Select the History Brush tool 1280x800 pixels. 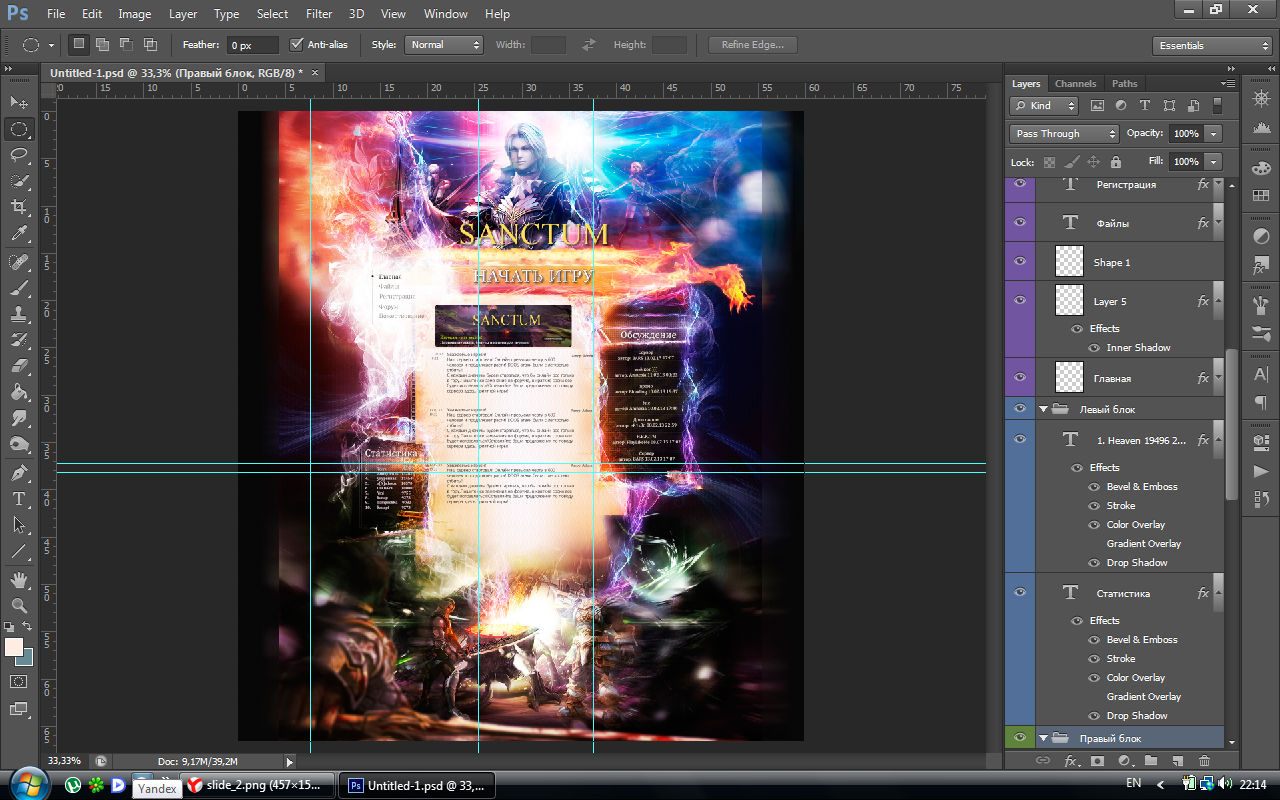(x=19, y=340)
